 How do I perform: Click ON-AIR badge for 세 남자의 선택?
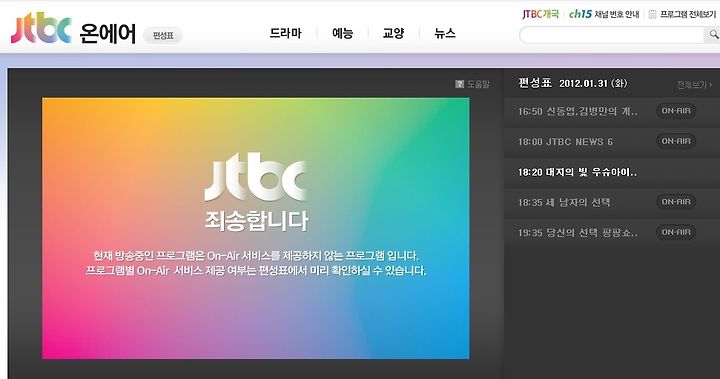[x=676, y=202]
